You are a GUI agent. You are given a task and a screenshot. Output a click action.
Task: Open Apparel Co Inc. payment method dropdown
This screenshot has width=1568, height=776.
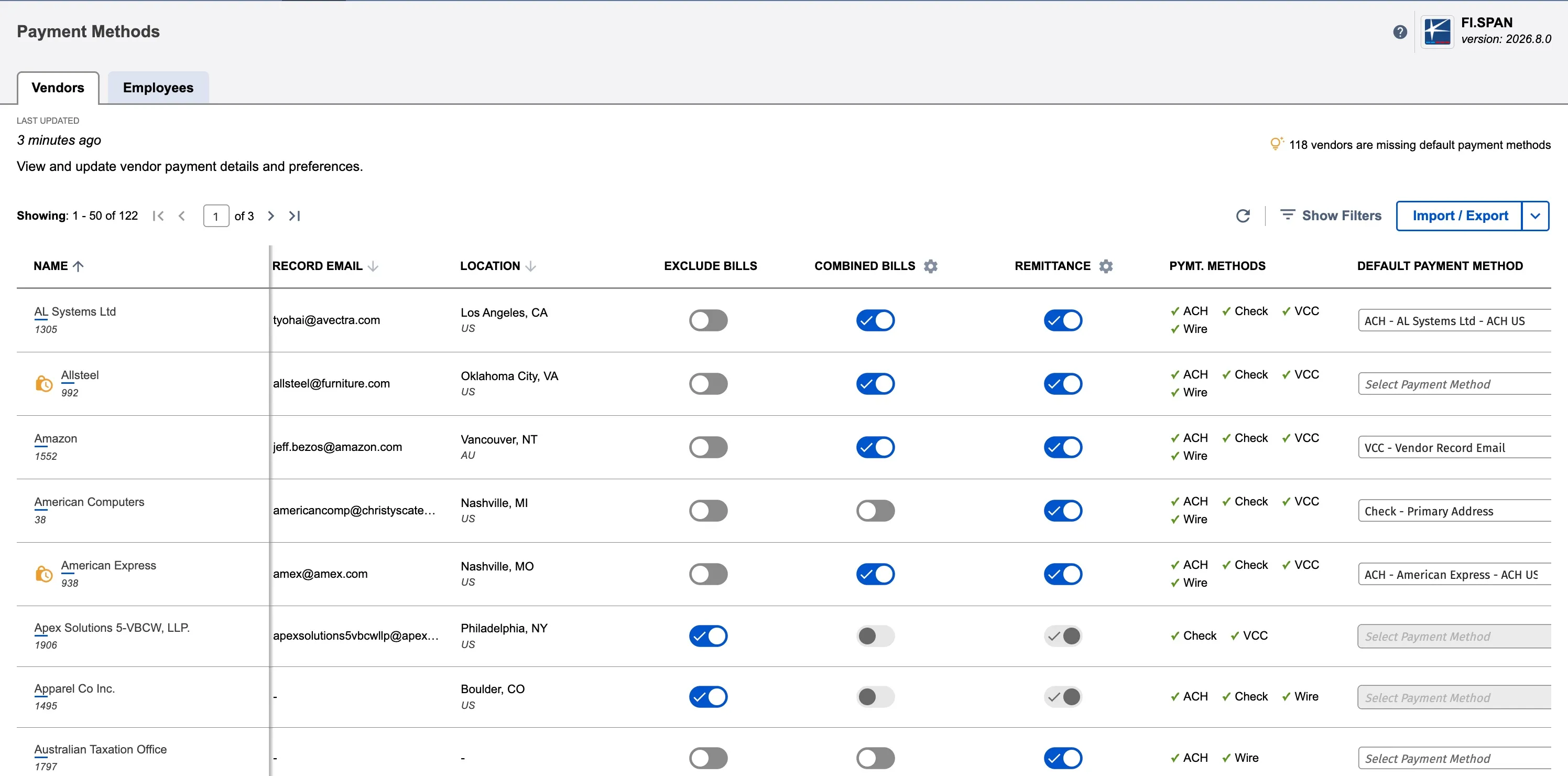point(1454,697)
